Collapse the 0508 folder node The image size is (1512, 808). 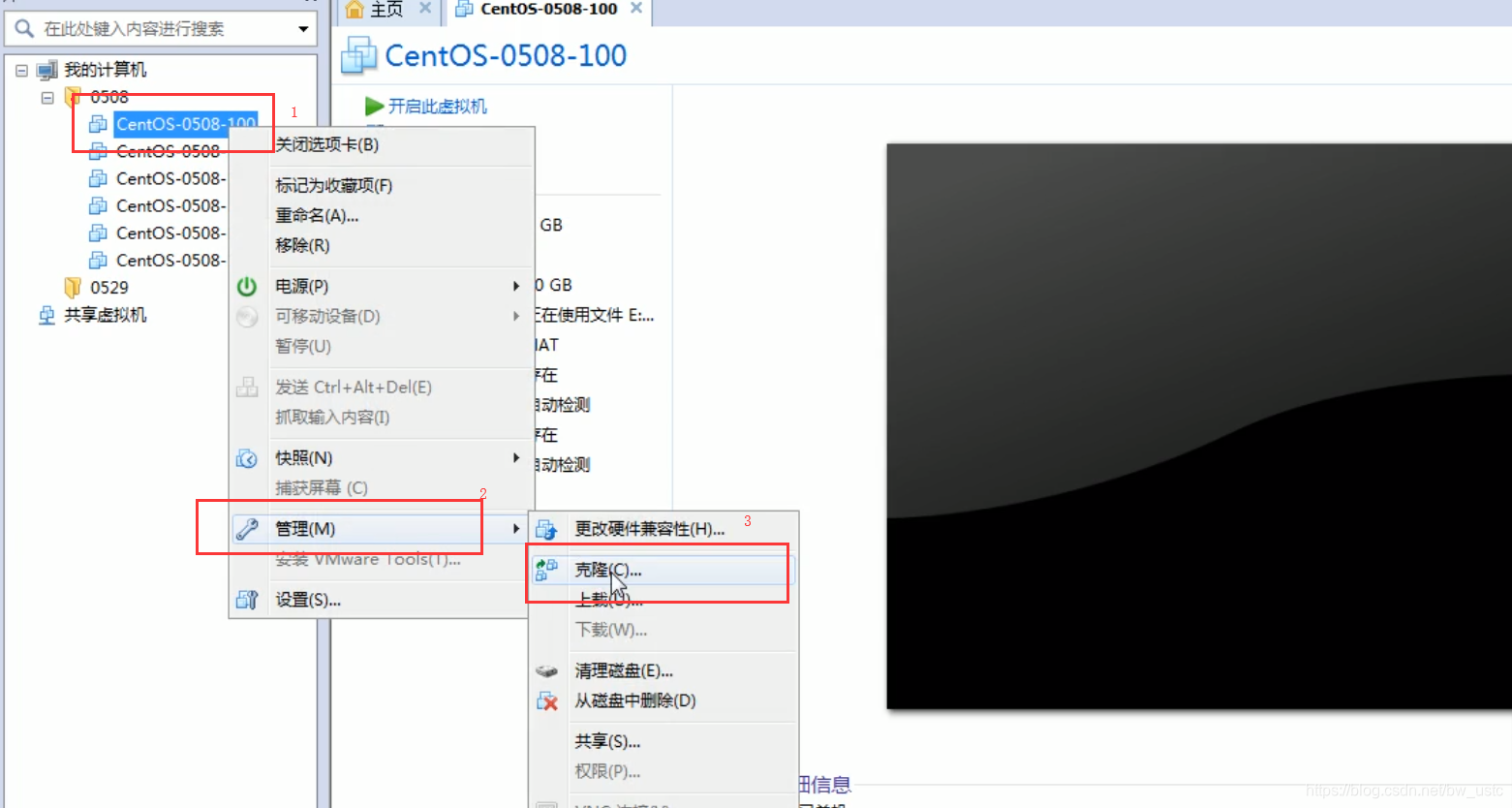pyautogui.click(x=46, y=97)
